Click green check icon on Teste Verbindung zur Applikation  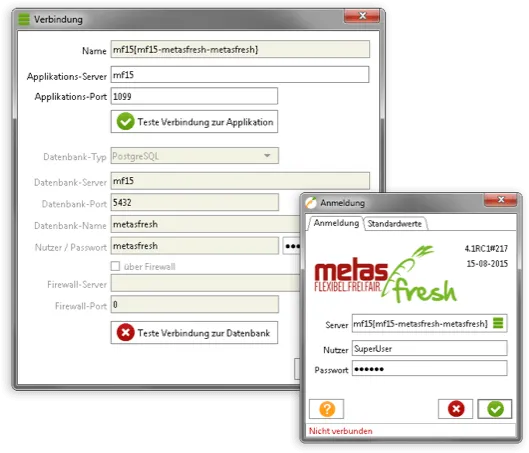pyautogui.click(x=126, y=121)
